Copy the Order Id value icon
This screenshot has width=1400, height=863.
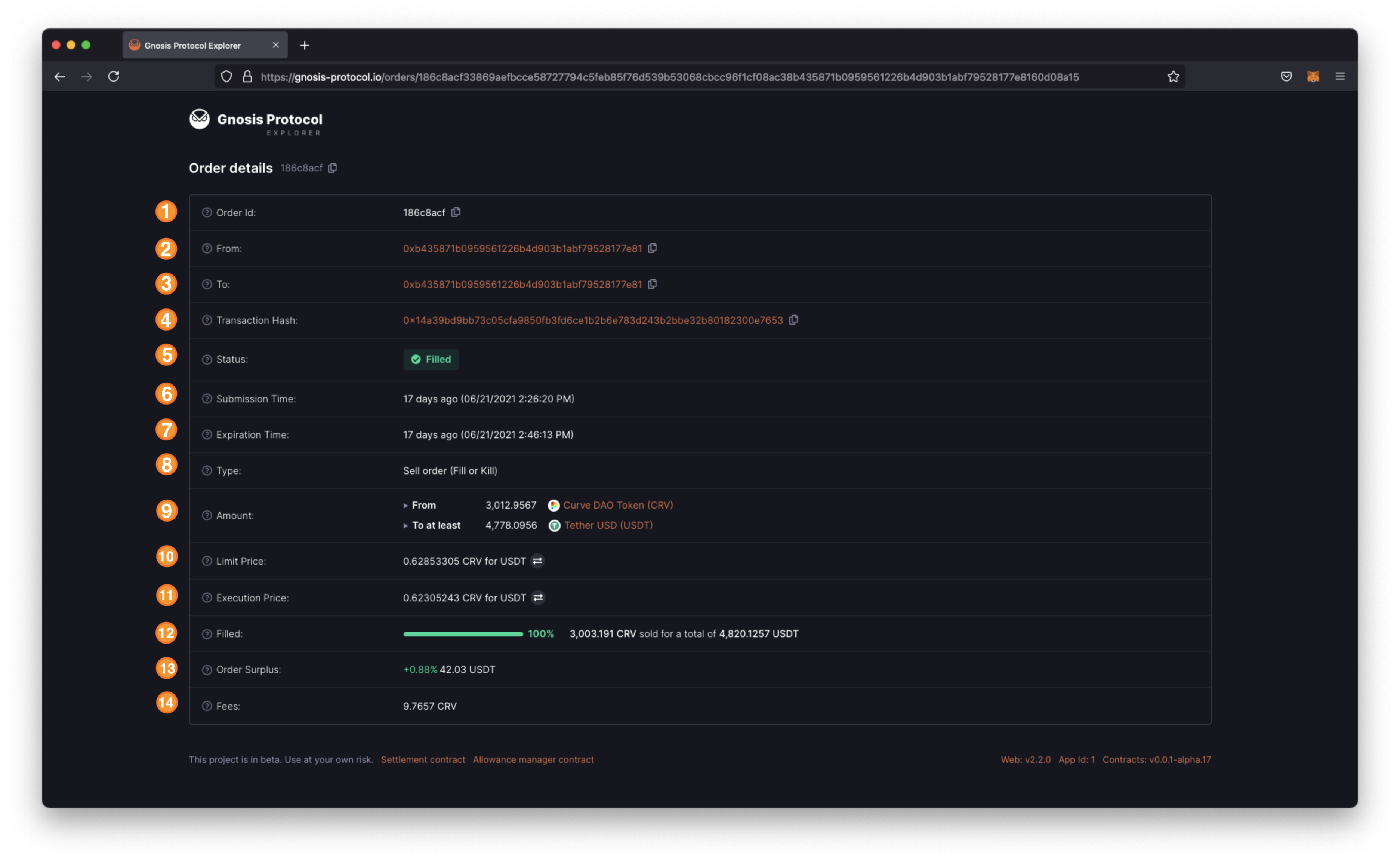(455, 212)
